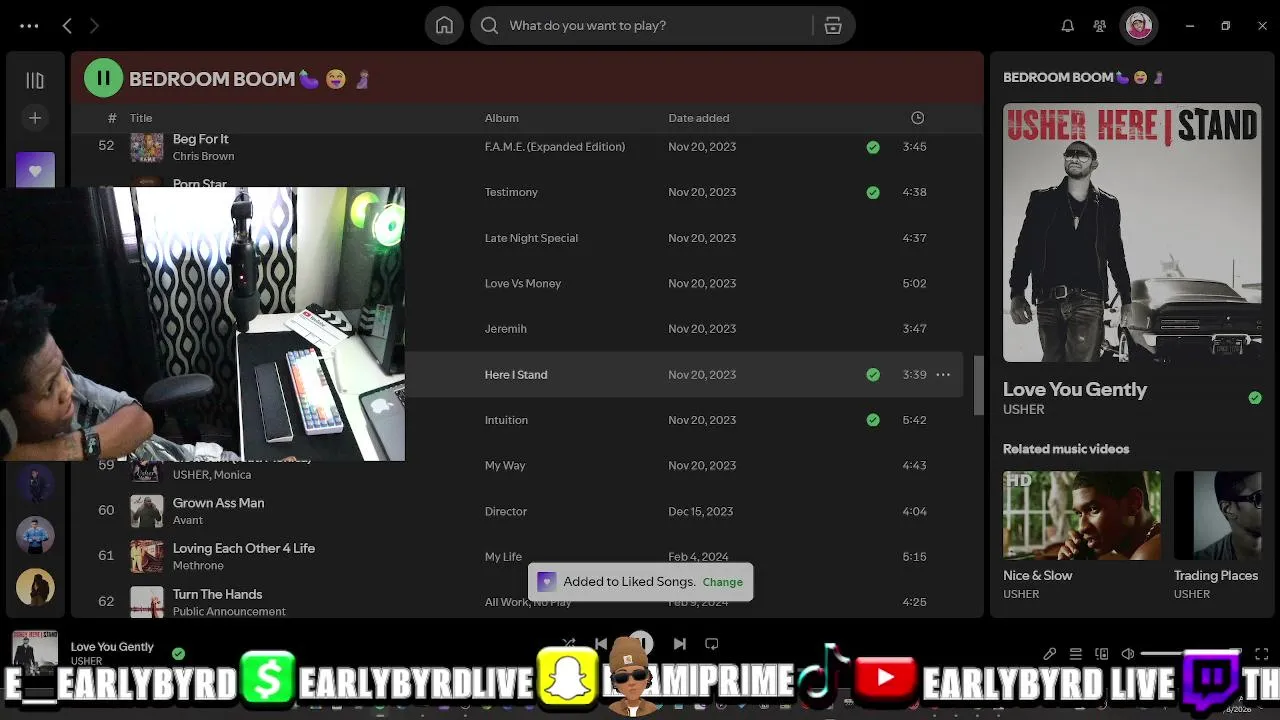Open the album link My Life
The width and height of the screenshot is (1280, 720).
(503, 556)
